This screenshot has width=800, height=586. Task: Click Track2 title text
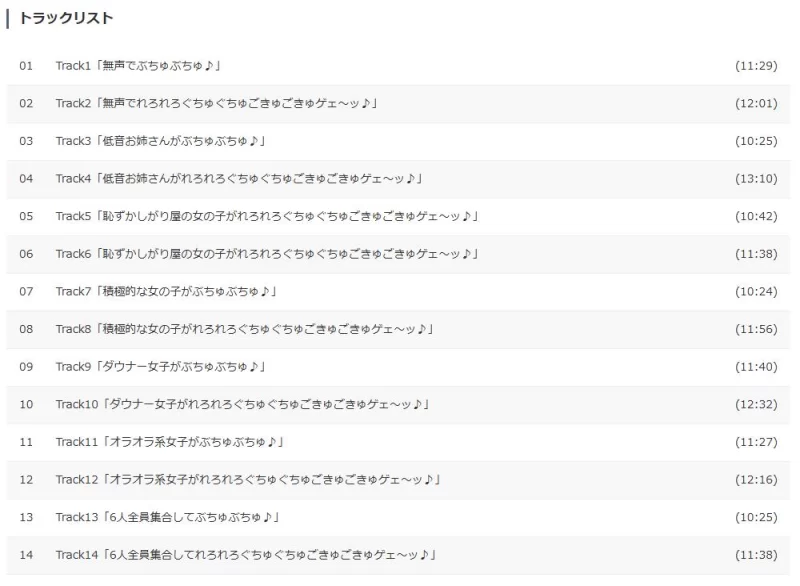(216, 104)
